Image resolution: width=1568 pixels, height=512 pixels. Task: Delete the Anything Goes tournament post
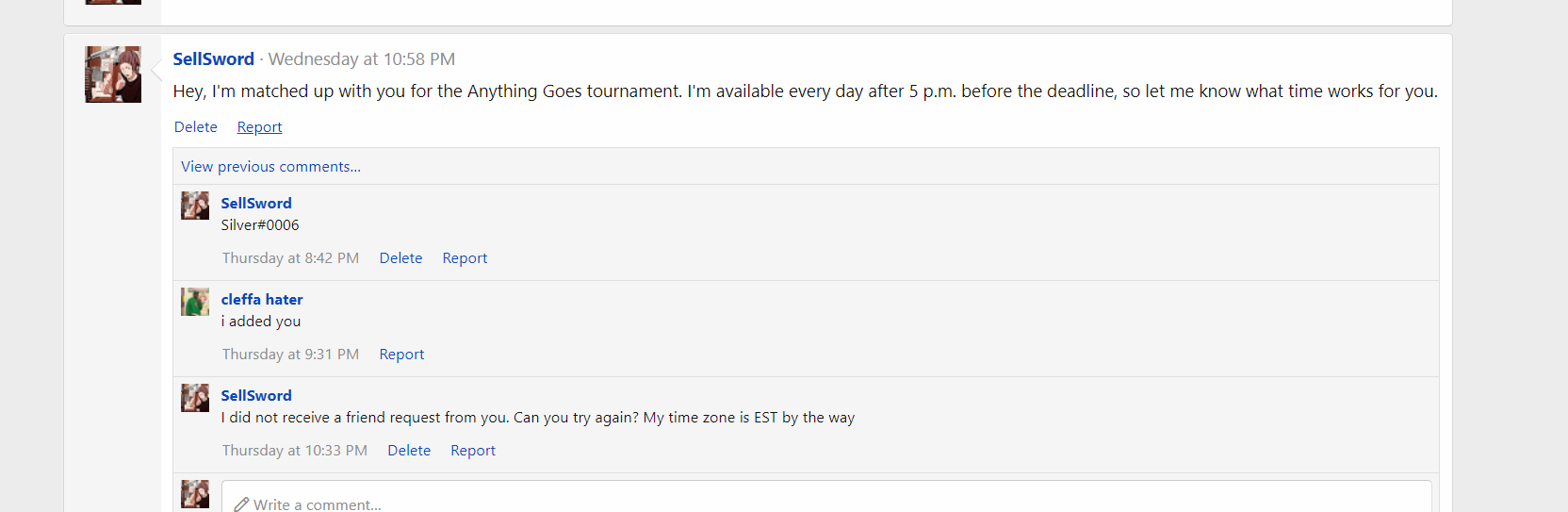pos(196,127)
